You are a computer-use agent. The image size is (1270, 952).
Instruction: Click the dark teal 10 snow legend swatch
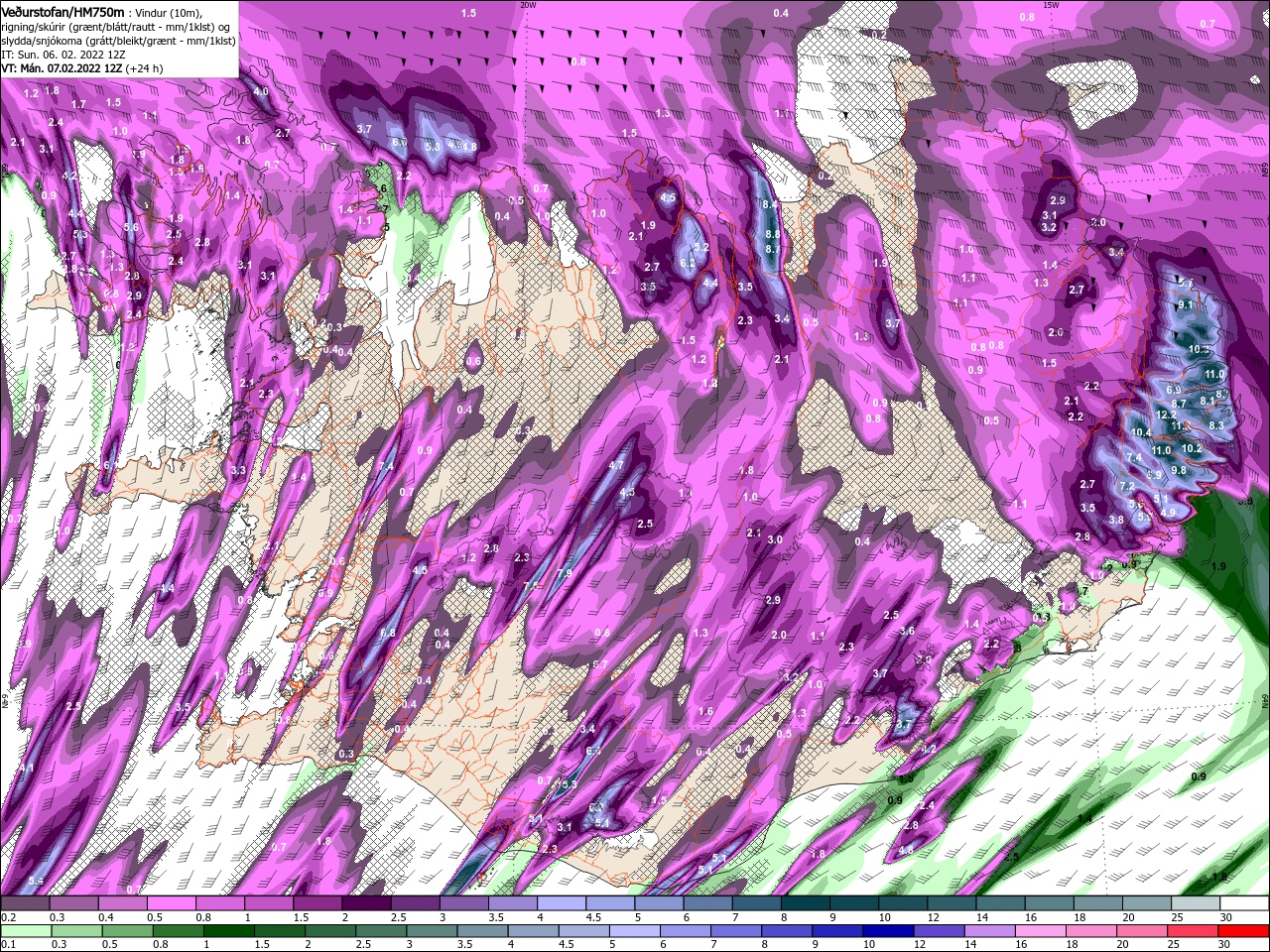point(905,903)
